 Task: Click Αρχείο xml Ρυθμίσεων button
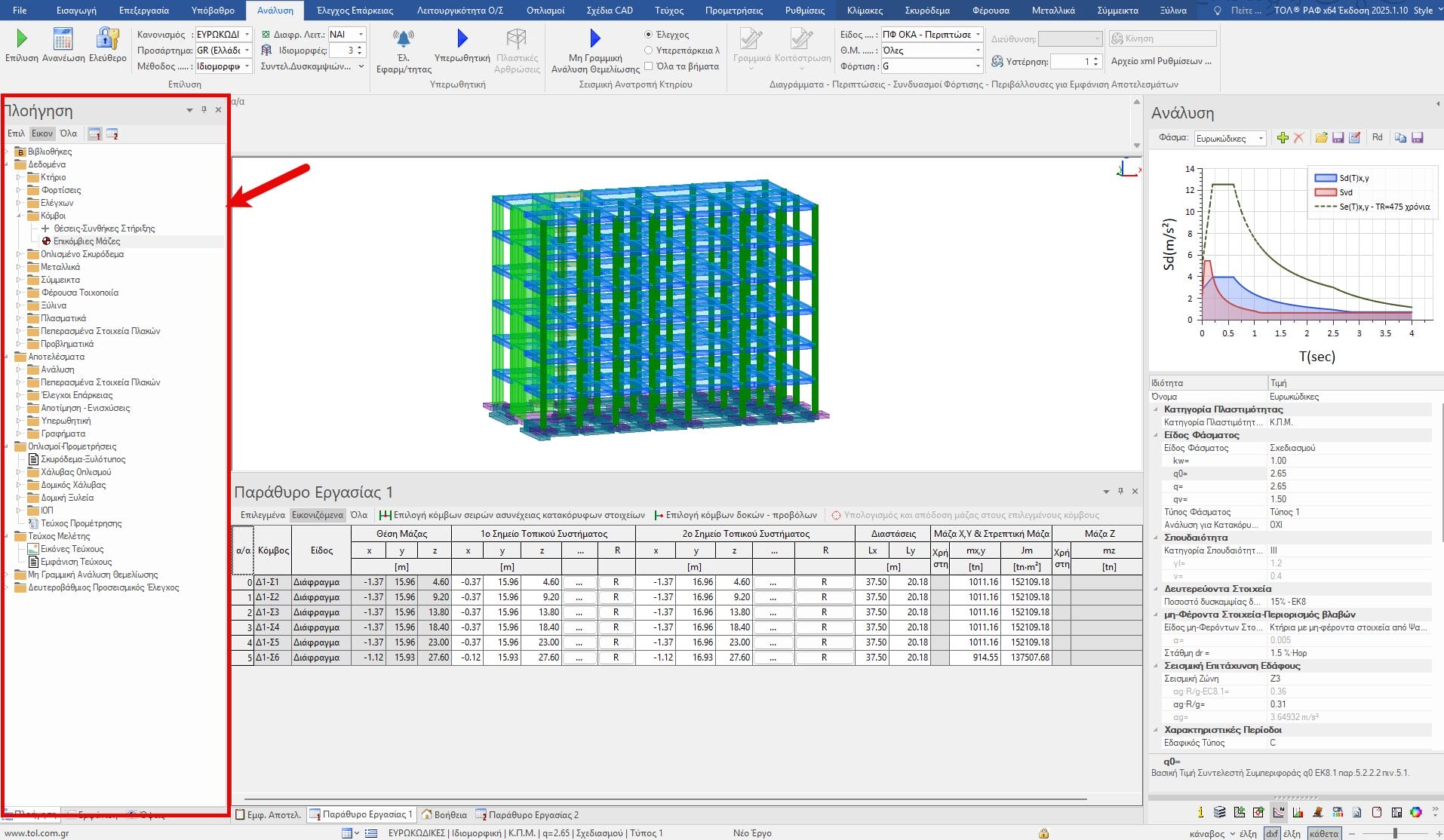pyautogui.click(x=1161, y=61)
